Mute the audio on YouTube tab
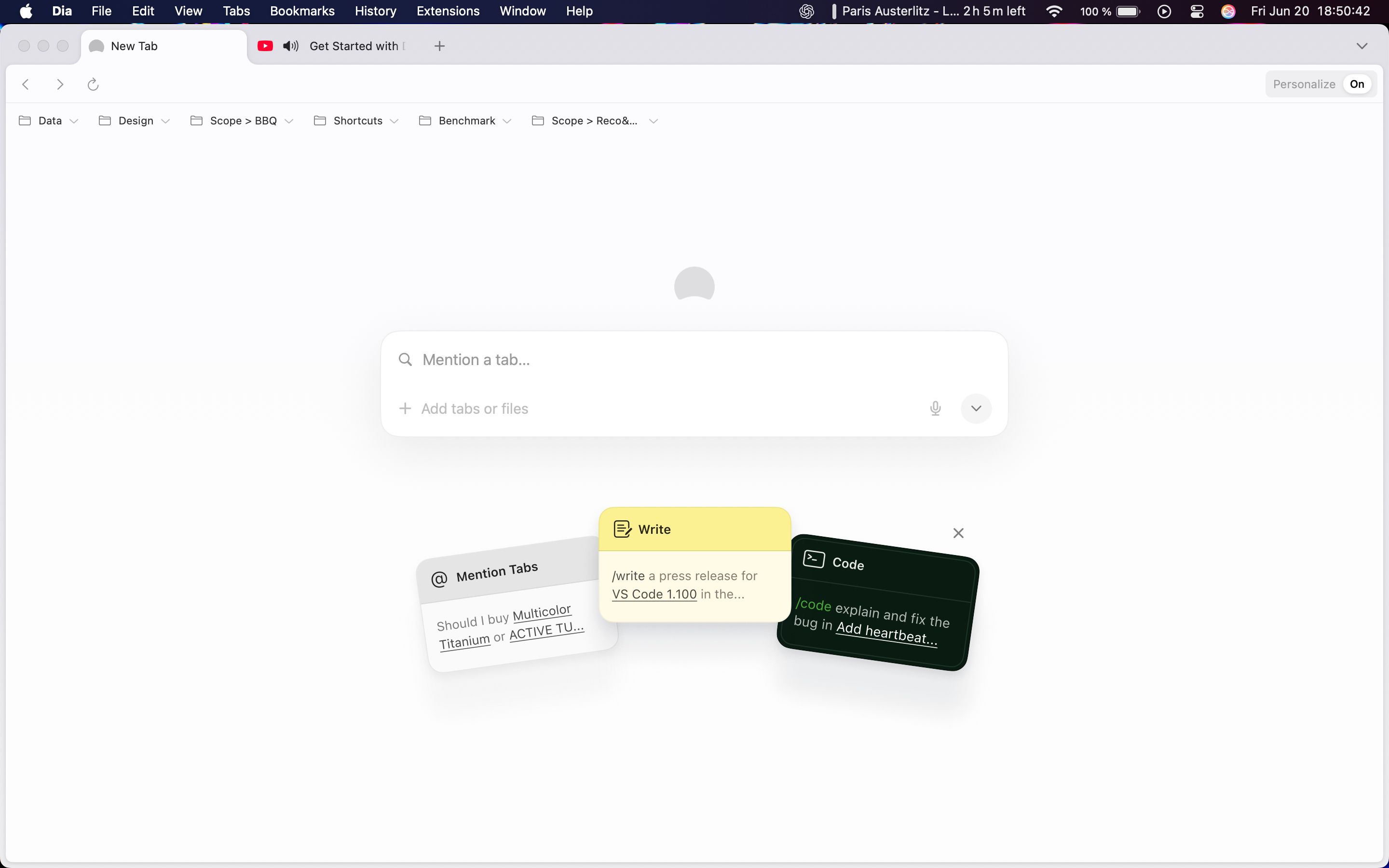 click(291, 46)
